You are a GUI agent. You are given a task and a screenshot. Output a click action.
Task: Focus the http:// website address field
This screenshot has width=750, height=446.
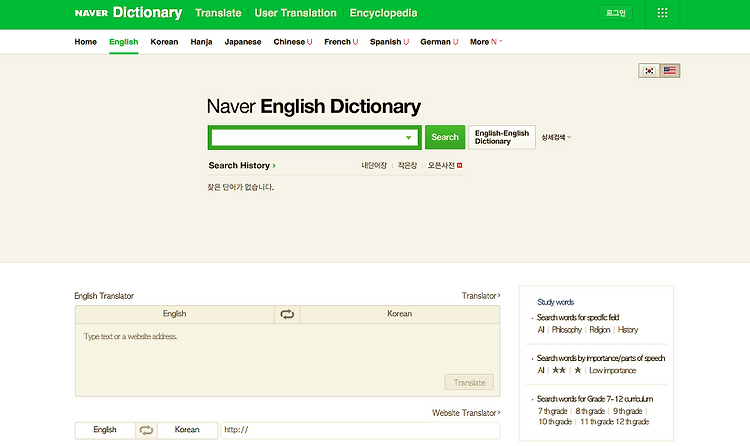click(x=360, y=430)
